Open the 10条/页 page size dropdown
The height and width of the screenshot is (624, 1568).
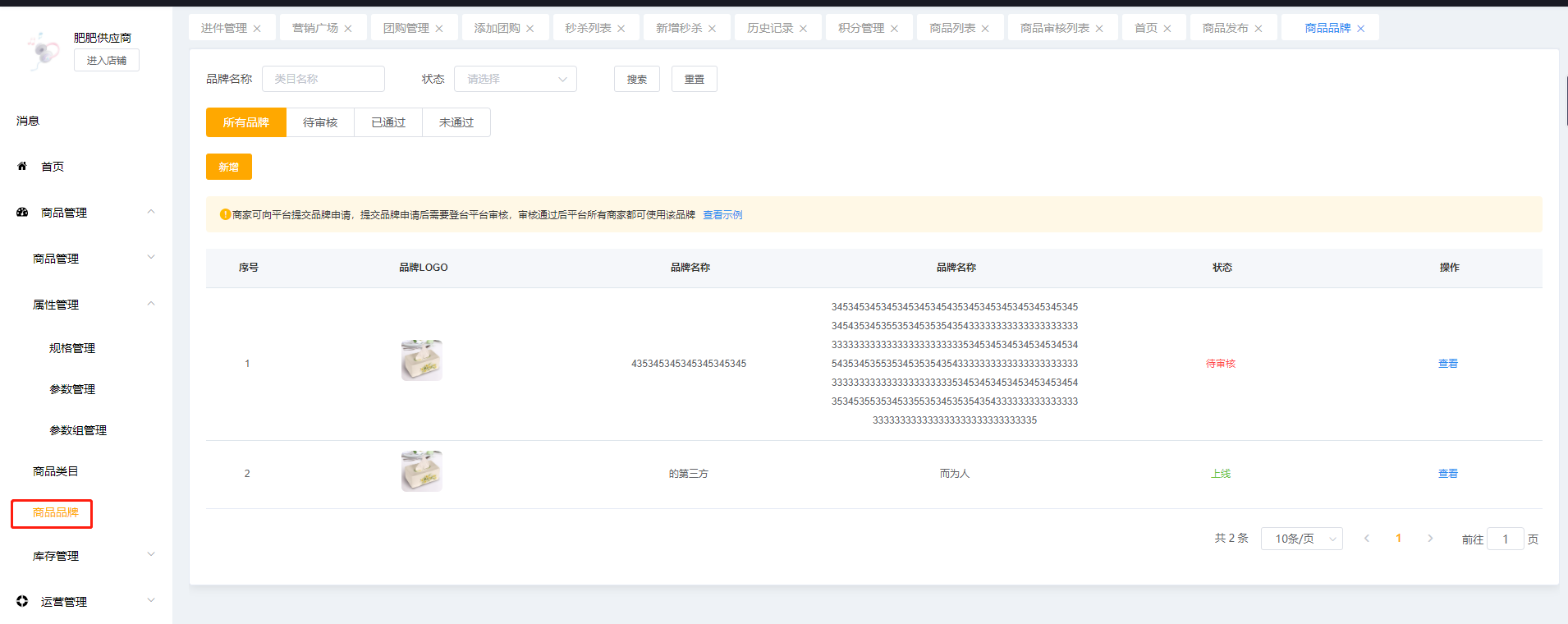1301,539
